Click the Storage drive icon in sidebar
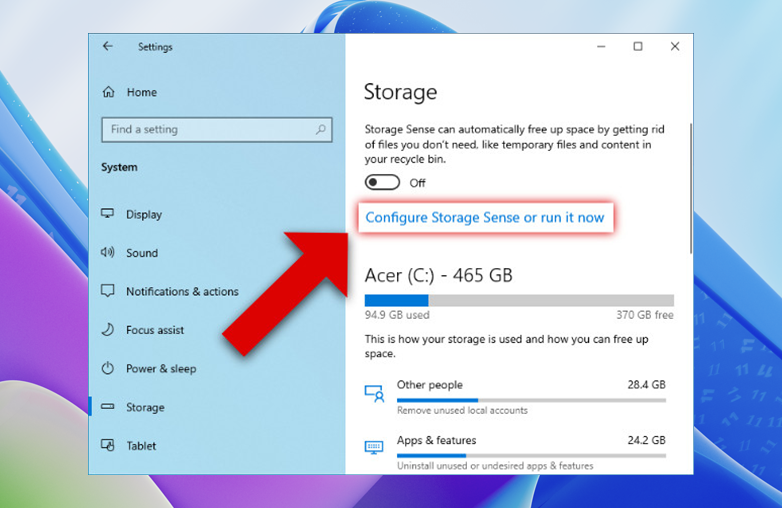The image size is (782, 508). coord(107,407)
